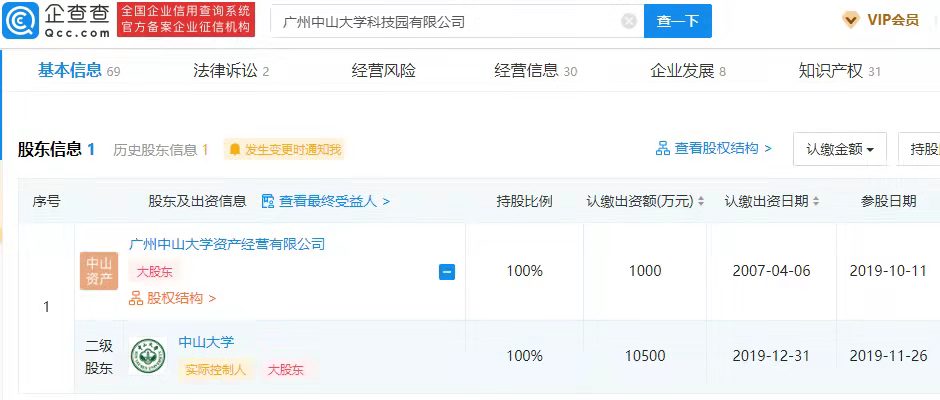940x400 pixels.
Task: Select 股东信息 heading tab
Action: (56, 149)
